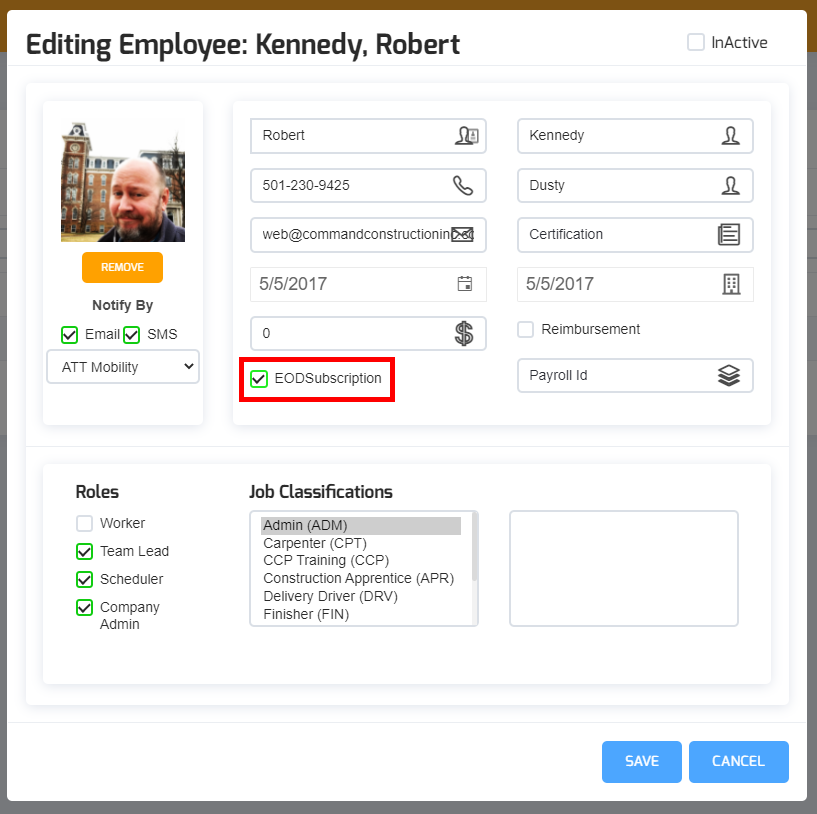Click the certificate icon in Certification field
Image resolution: width=817 pixels, height=814 pixels.
click(729, 235)
